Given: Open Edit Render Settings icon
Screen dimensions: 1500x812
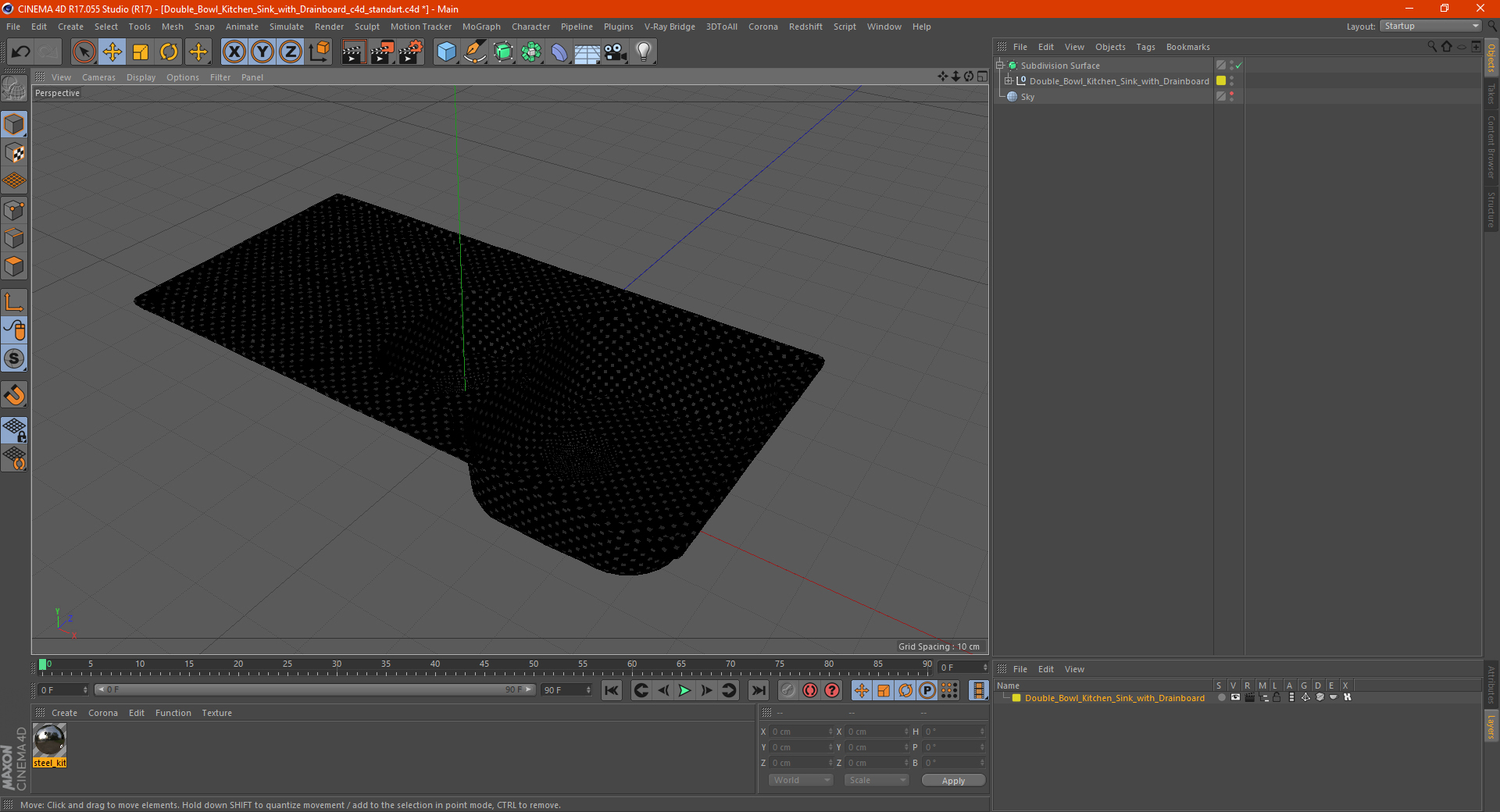Looking at the screenshot, I should pos(411,52).
